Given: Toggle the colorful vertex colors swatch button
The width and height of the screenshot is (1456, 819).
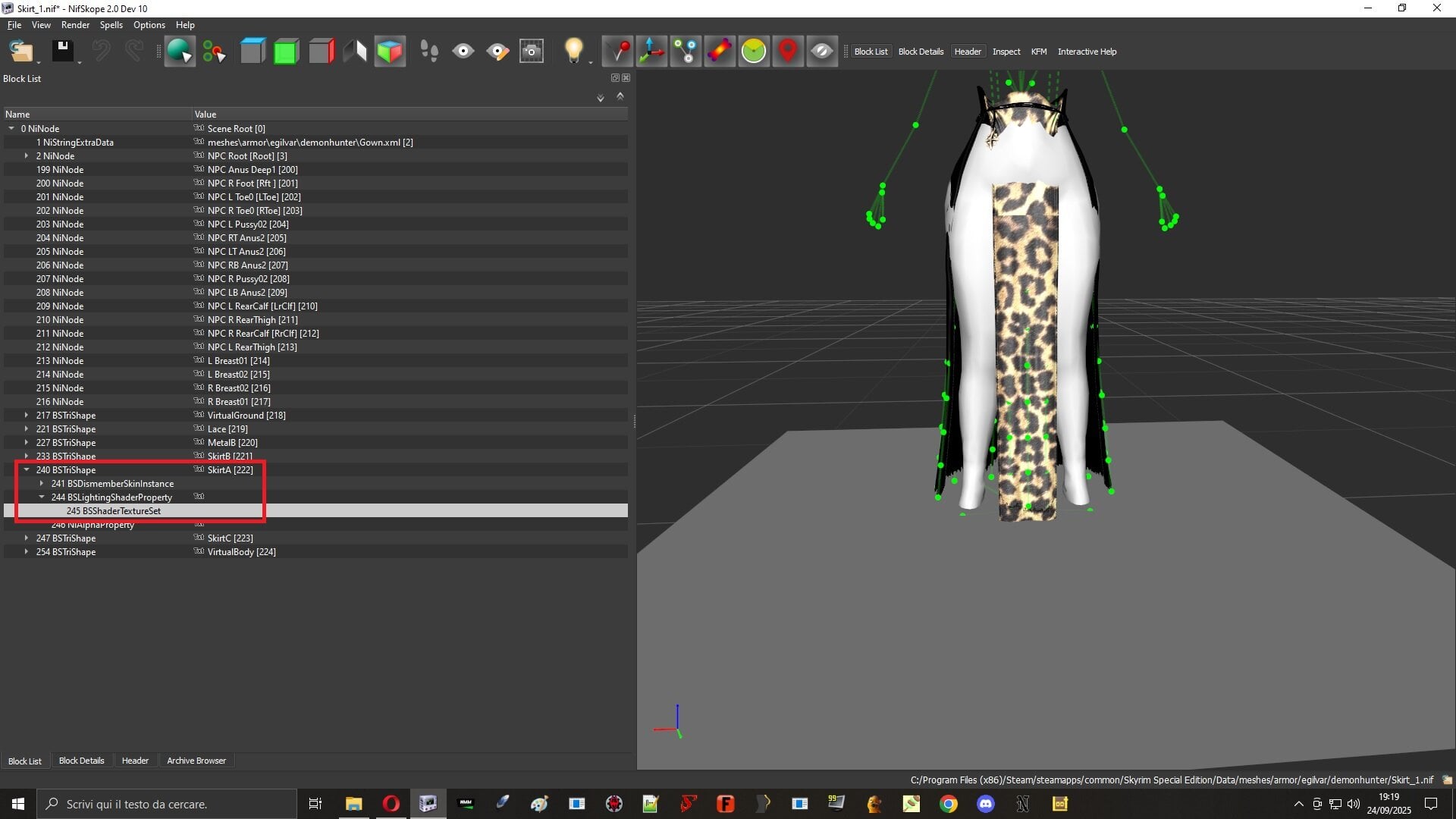Looking at the screenshot, I should click(720, 52).
